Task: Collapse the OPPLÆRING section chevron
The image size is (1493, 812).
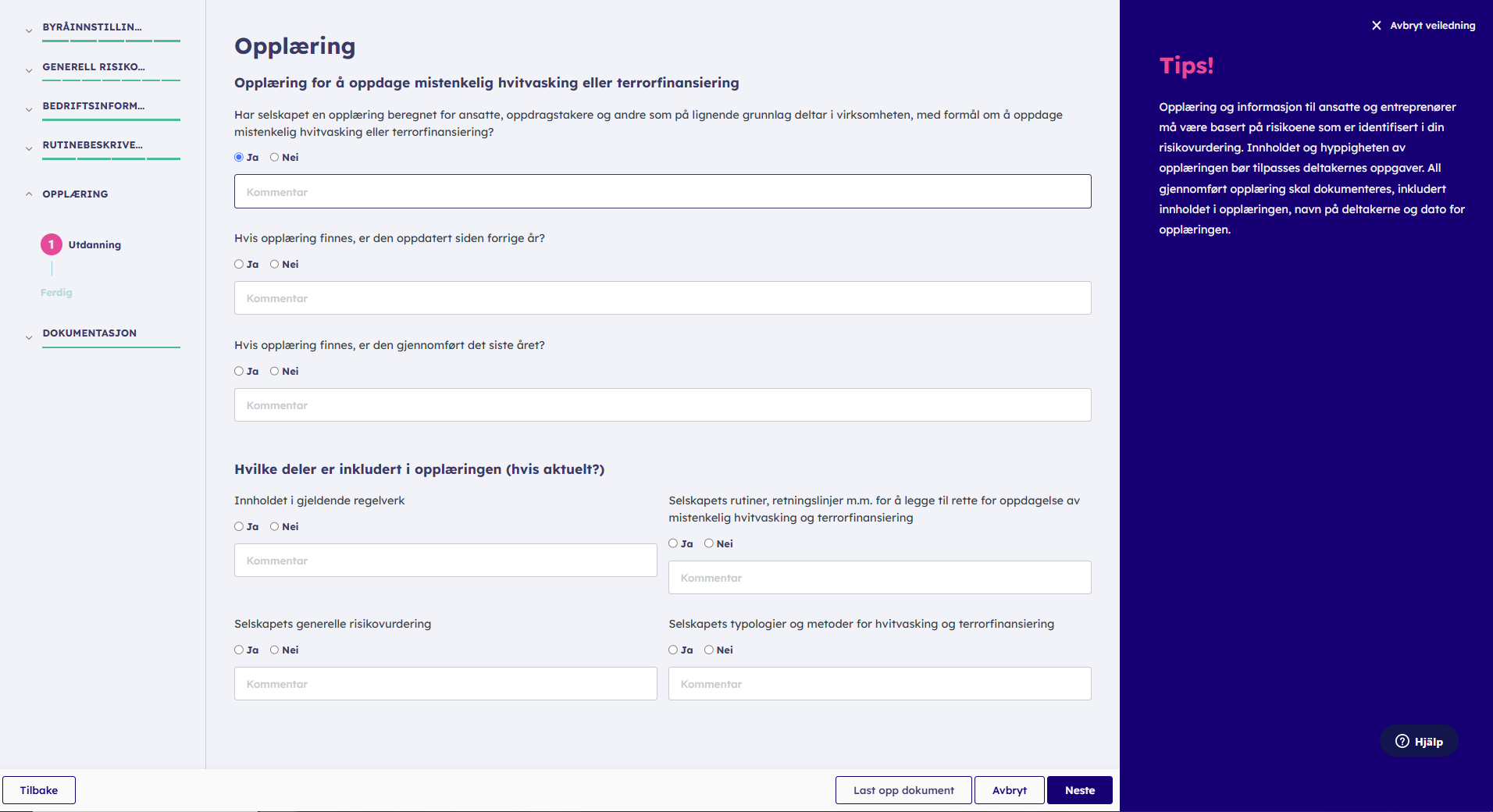Action: [x=29, y=194]
